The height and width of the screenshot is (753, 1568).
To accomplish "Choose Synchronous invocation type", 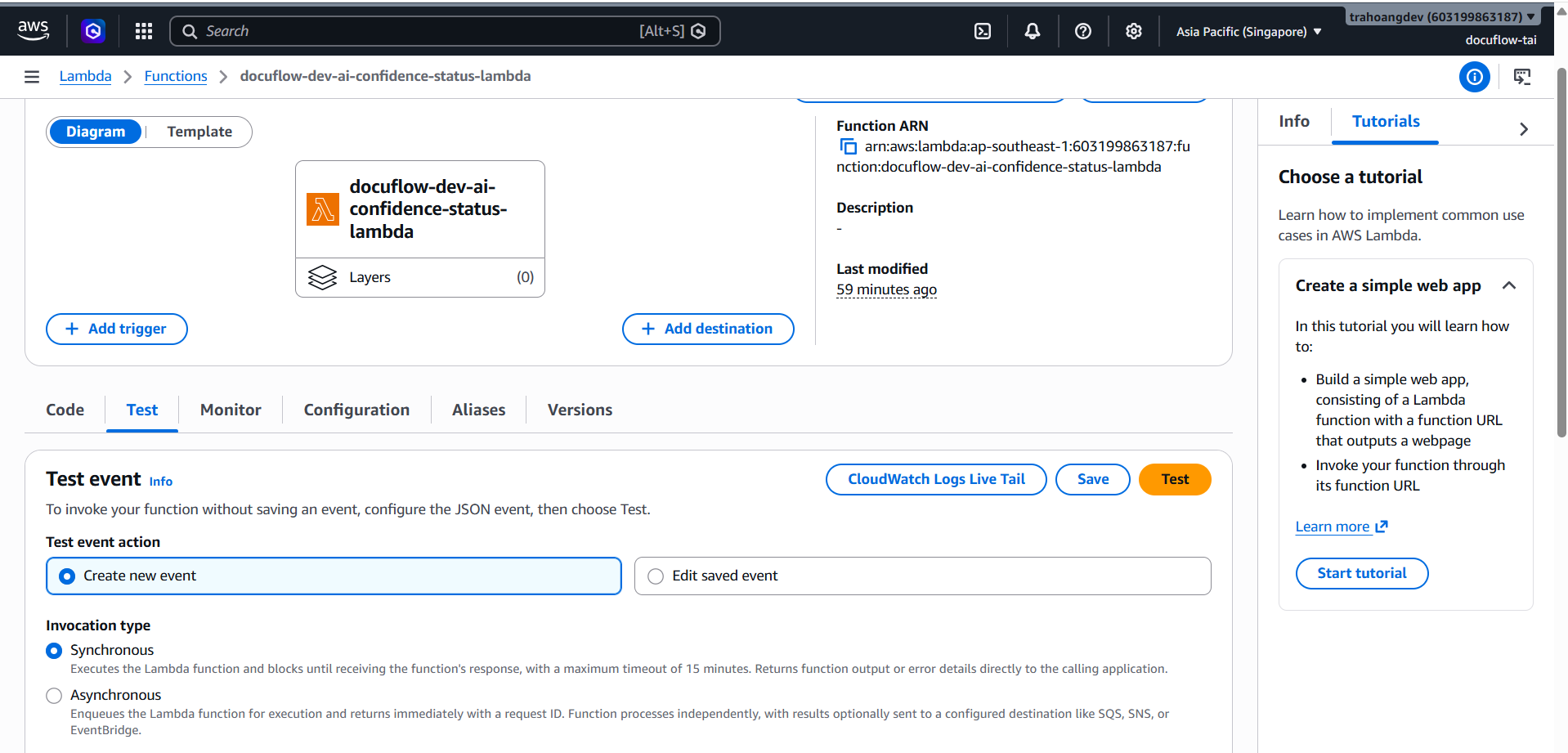I will [x=54, y=651].
